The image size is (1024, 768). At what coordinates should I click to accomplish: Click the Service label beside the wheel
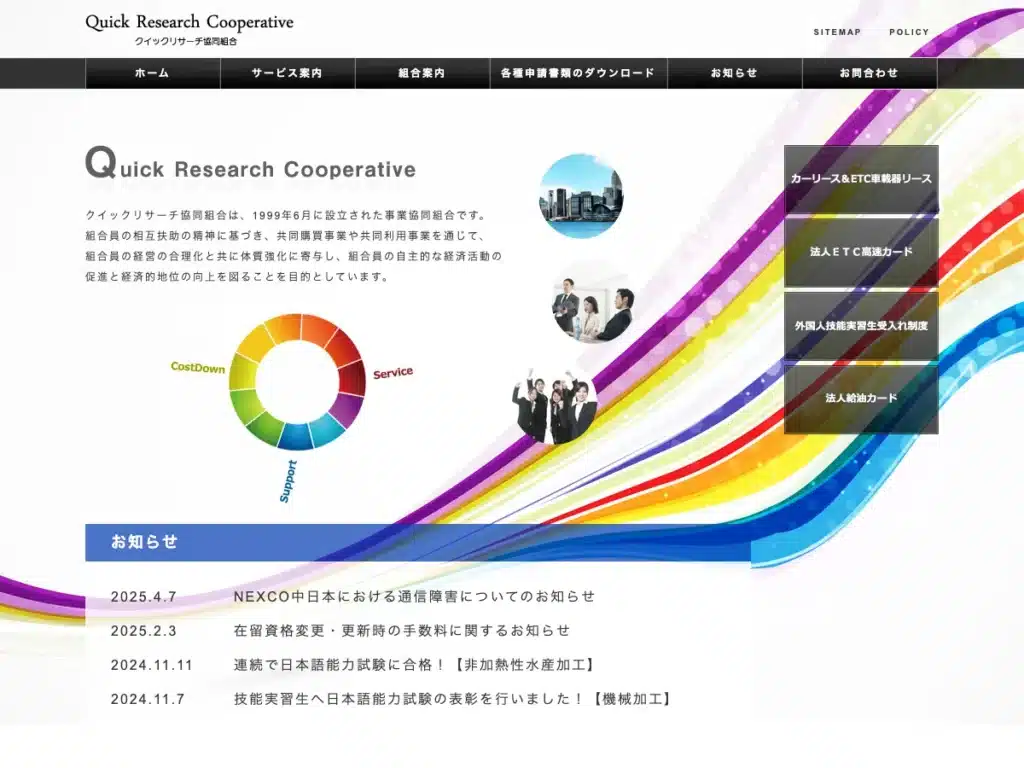click(x=393, y=373)
